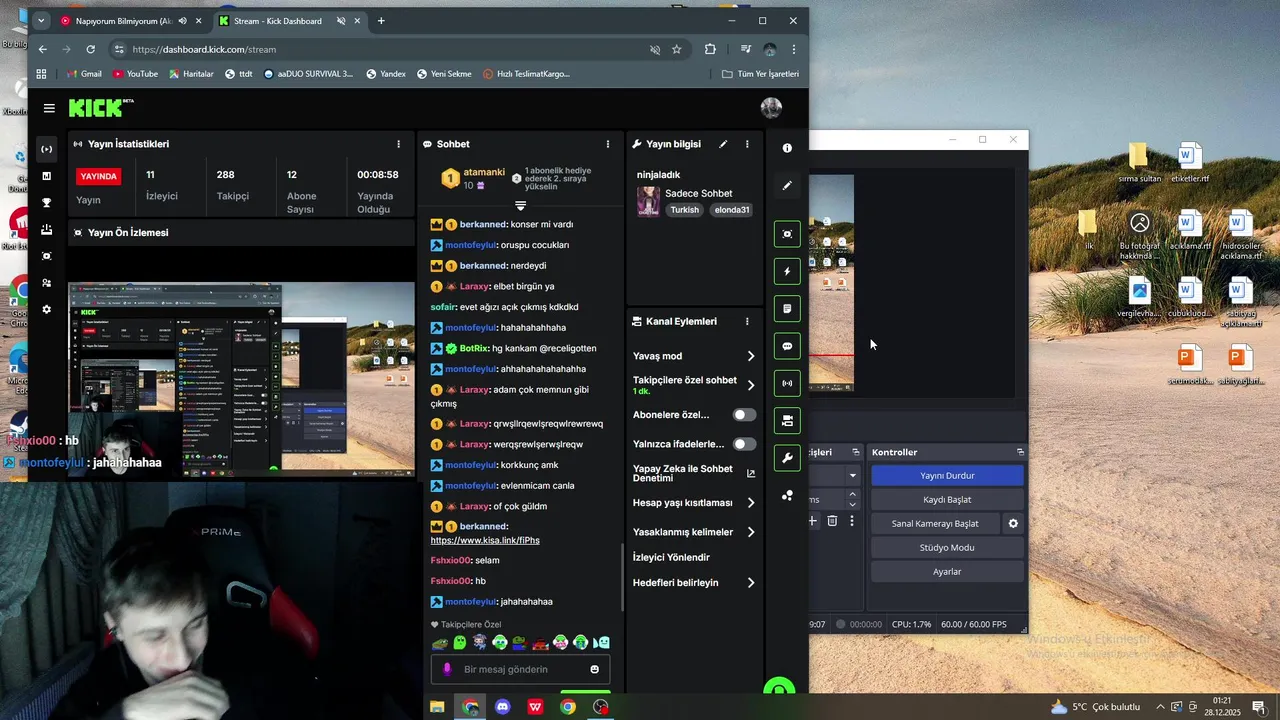Click the three-dots cluster icon in right bar
This screenshot has height=720, width=1280.
pyautogui.click(x=787, y=496)
